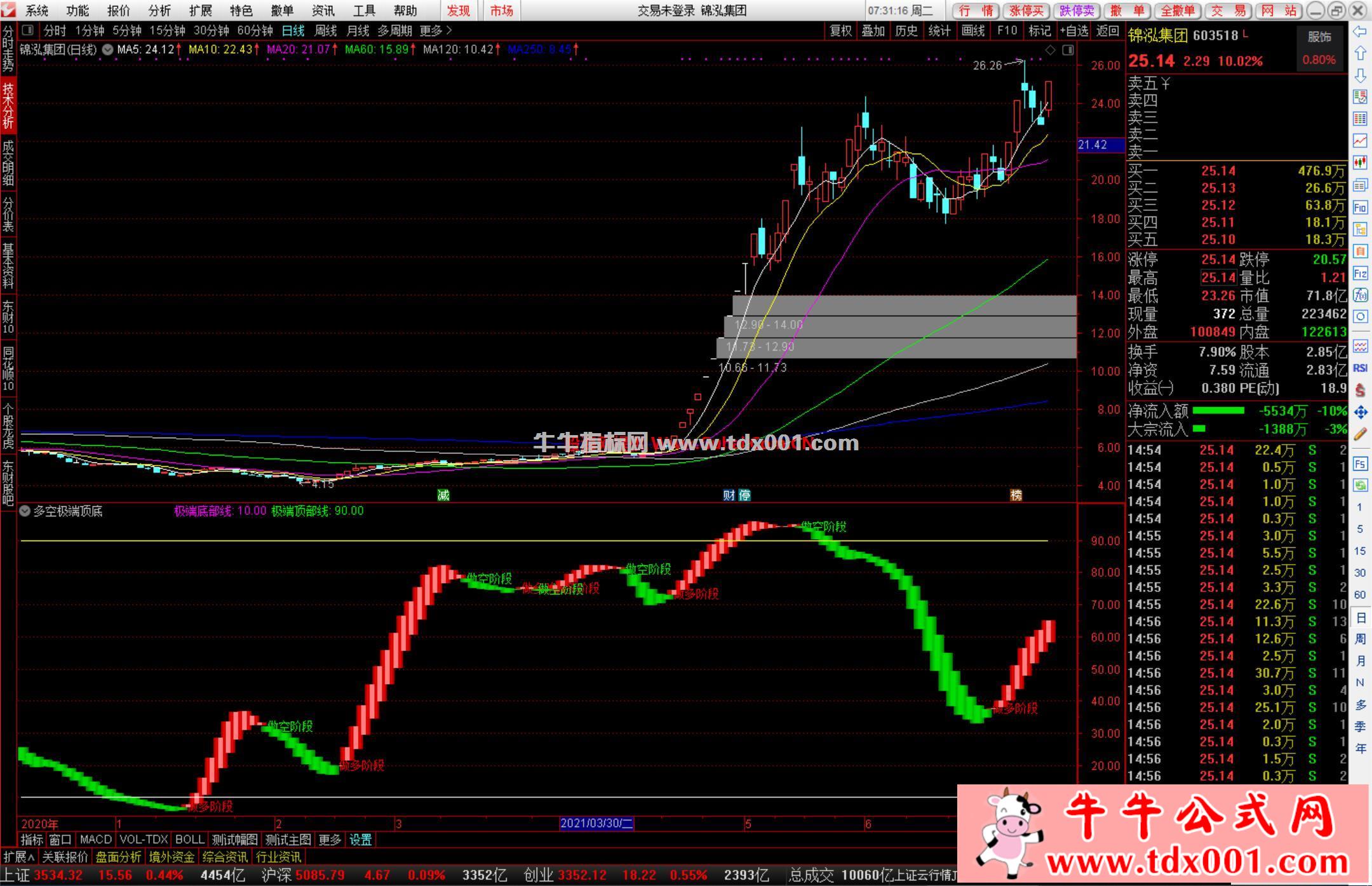The height and width of the screenshot is (886, 1372).
Task: Expand the 多空极端顶底 indicator dropdown
Action: (x=25, y=511)
